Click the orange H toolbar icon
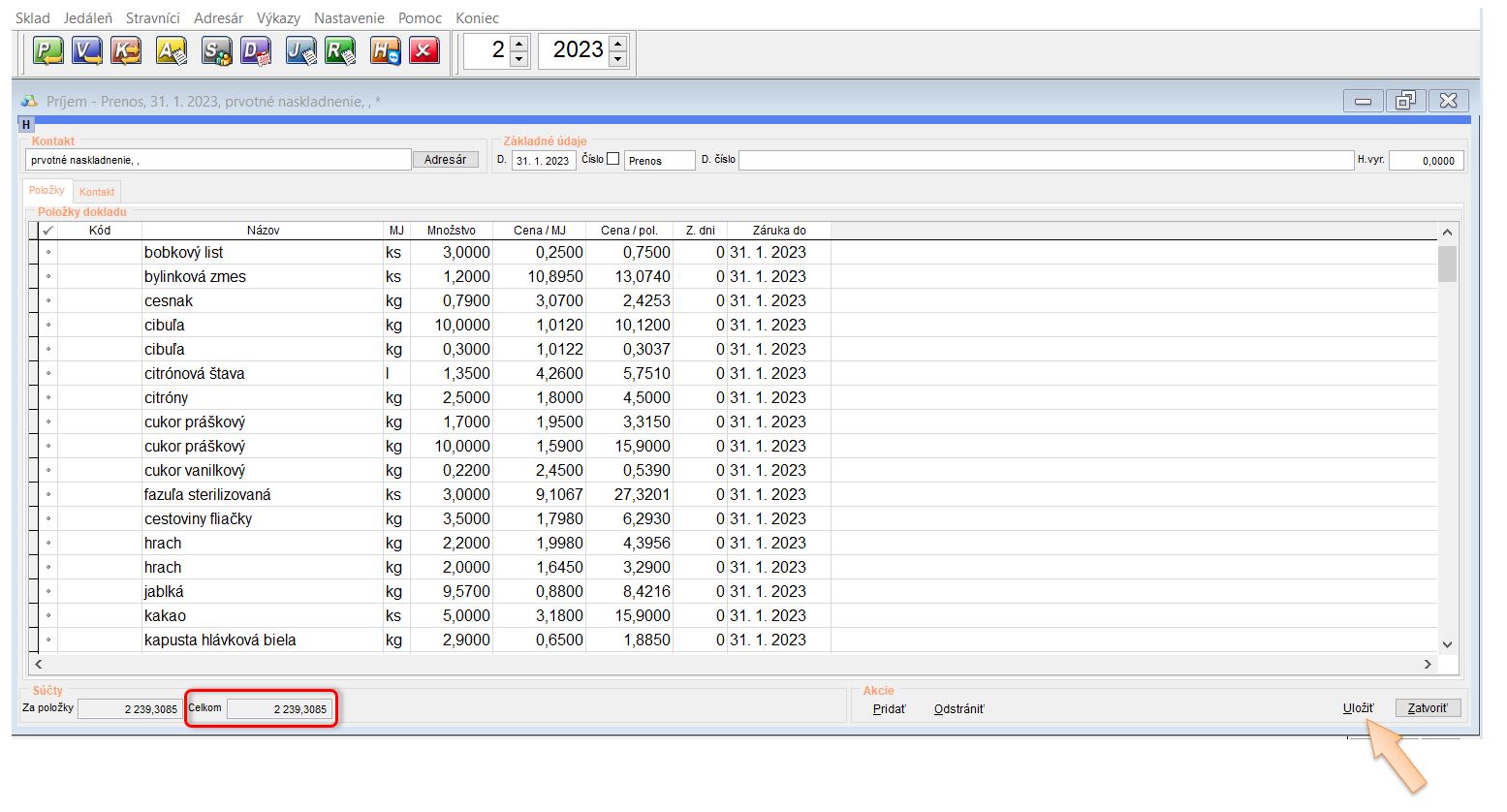Viewport: 1507px width, 812px height. [x=385, y=50]
